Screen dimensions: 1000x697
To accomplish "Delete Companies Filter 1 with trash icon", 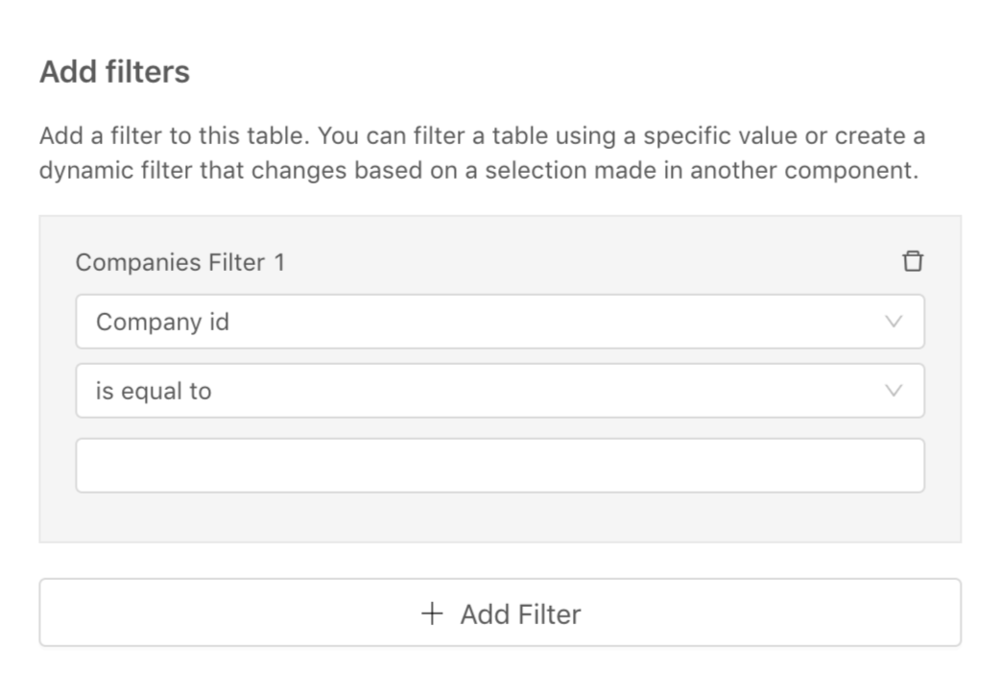I will tap(912, 262).
